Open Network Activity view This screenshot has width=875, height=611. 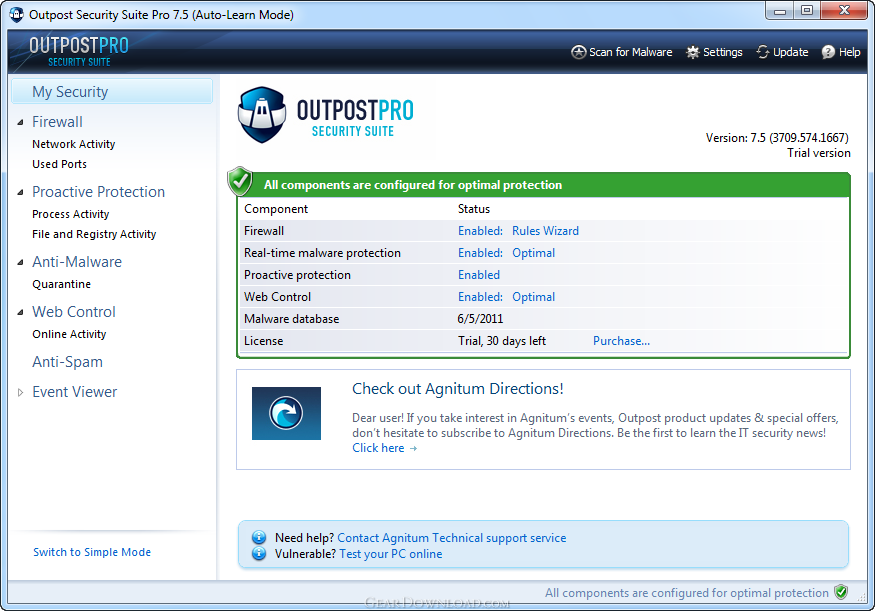(x=74, y=144)
